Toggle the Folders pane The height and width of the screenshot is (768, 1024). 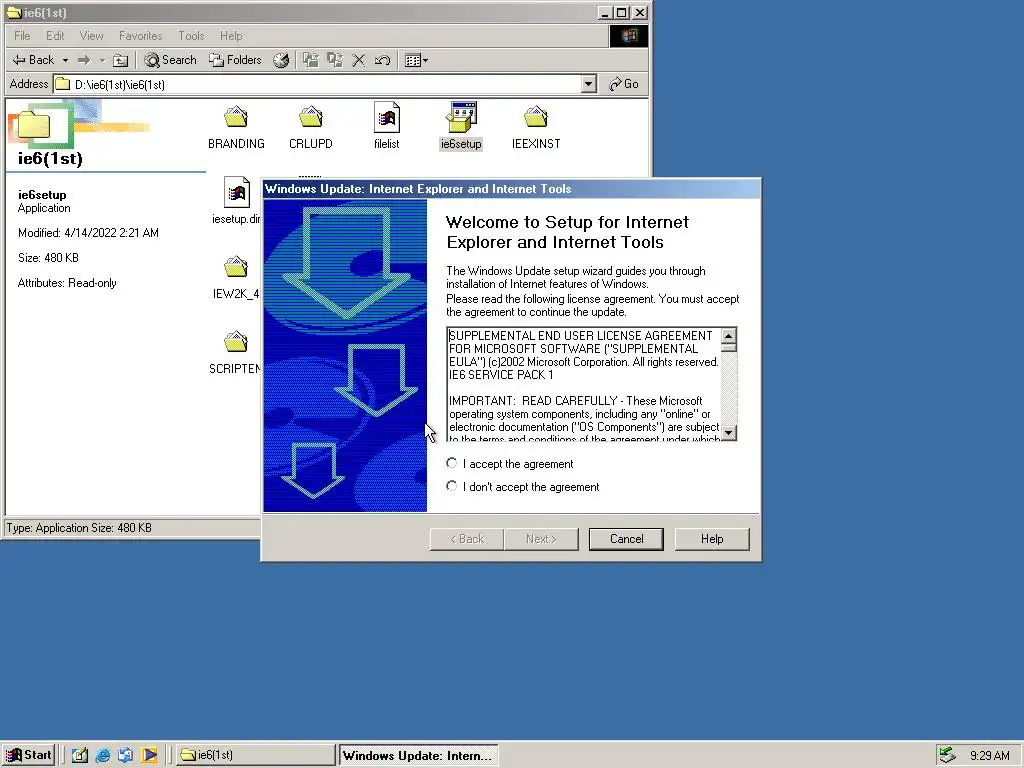click(235, 60)
